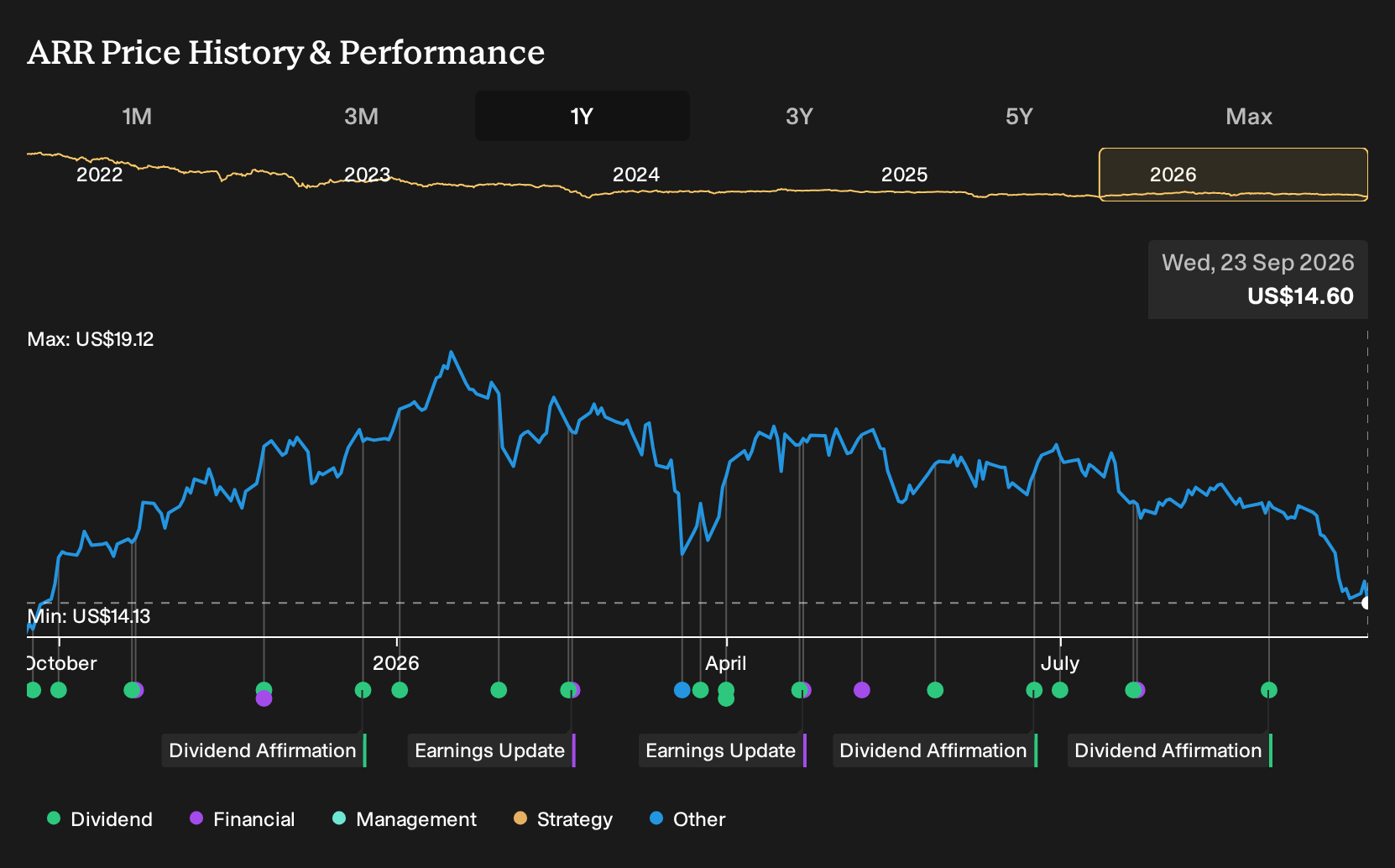Click the Min: US$14.13 label
This screenshot has width=1395, height=868.
tap(89, 616)
